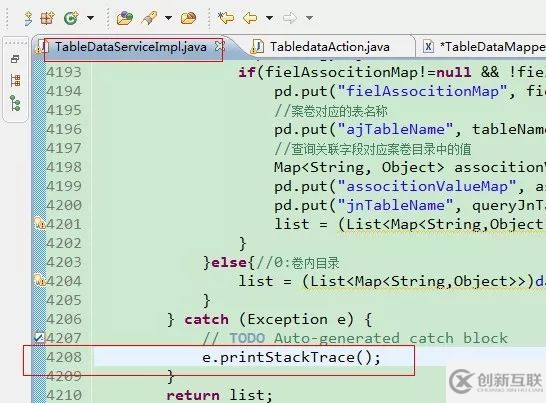
Task: Click the Open Type icon
Action: (125, 18)
